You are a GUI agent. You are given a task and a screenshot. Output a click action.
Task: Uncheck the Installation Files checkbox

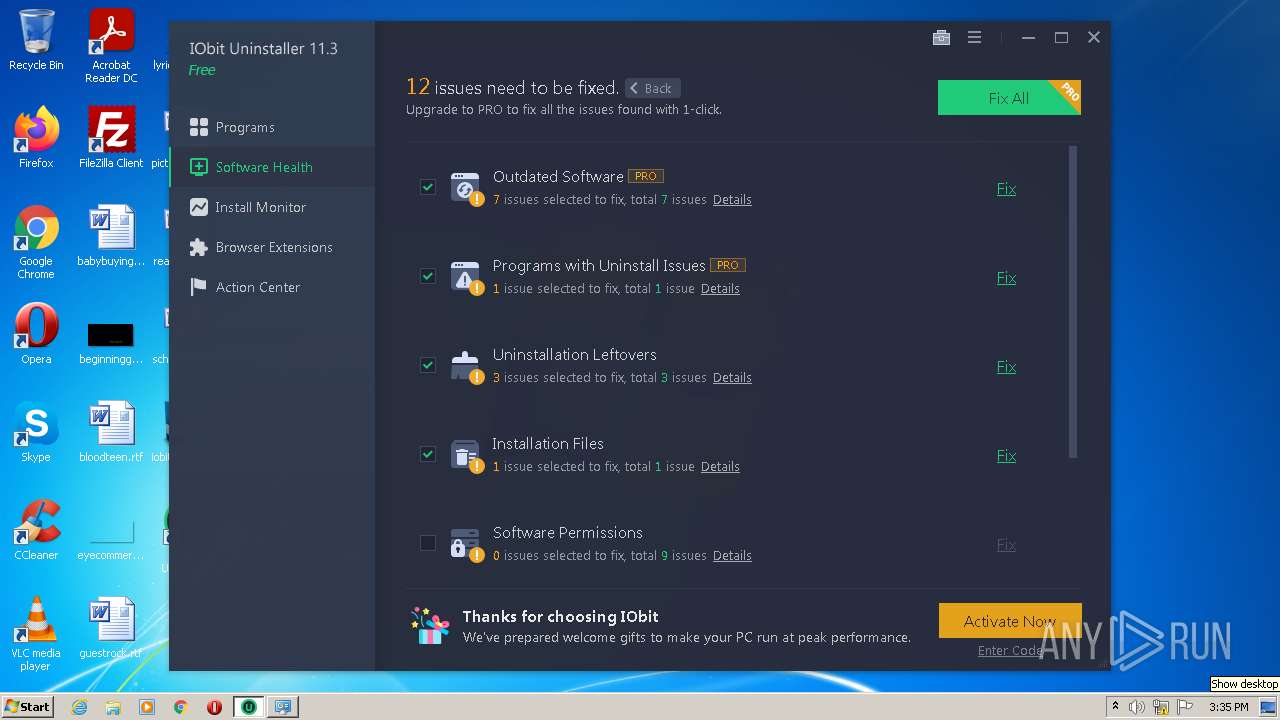(x=428, y=454)
